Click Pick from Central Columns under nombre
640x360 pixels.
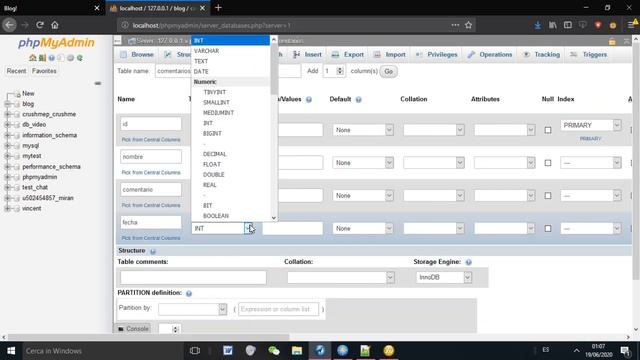tap(151, 173)
